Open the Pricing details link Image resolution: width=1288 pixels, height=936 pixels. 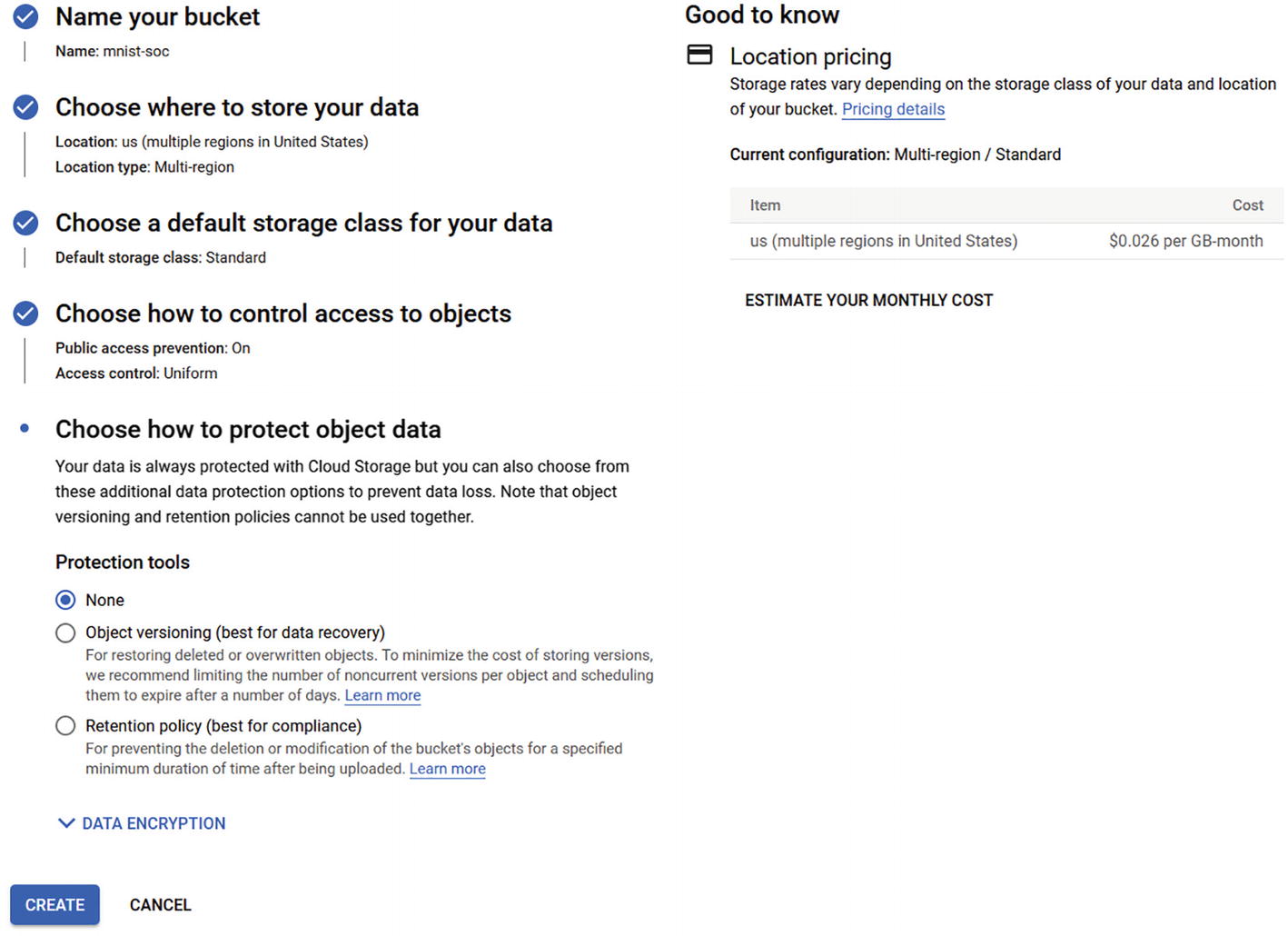click(893, 109)
